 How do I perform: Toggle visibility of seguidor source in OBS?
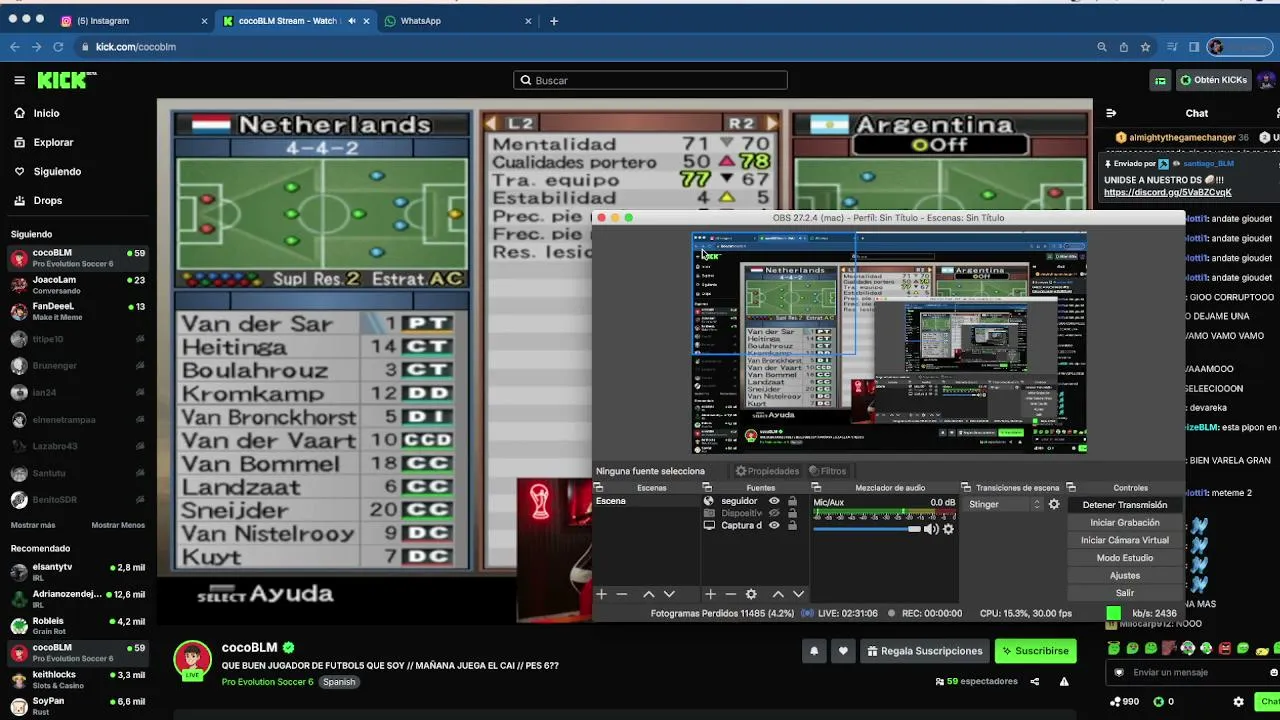click(x=774, y=501)
